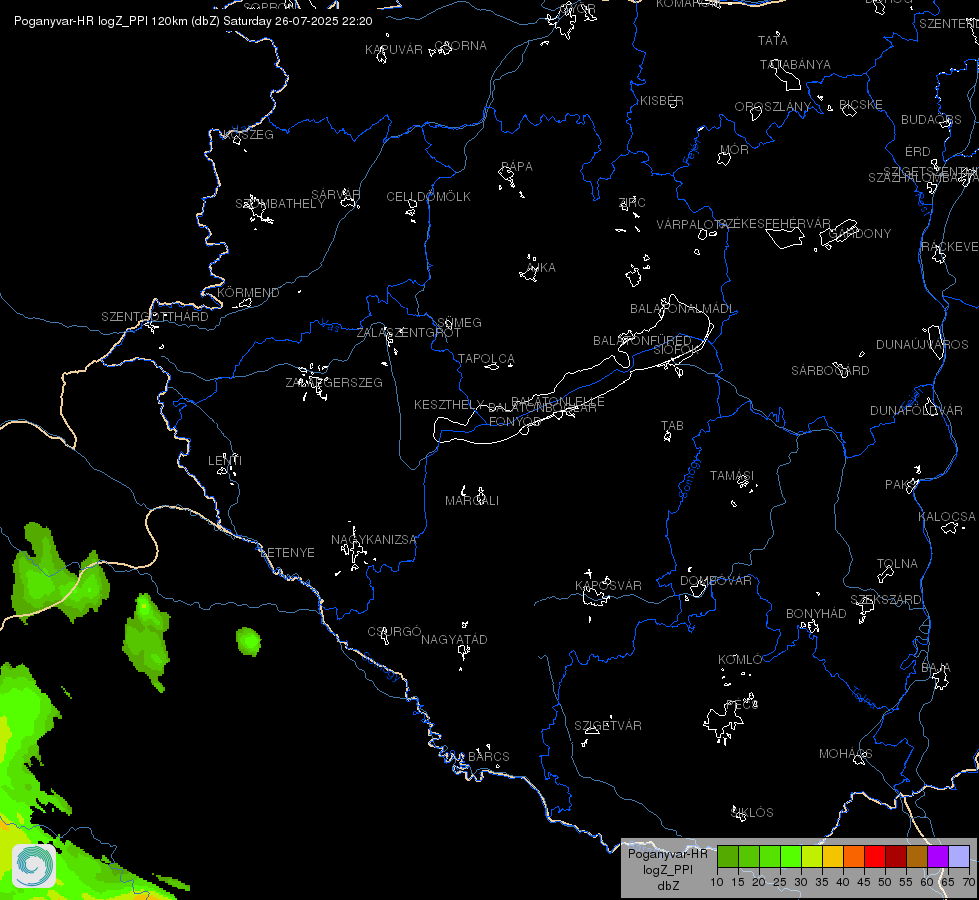Select the TAPOLCA city label
This screenshot has height=900, width=979.
click(x=486, y=359)
